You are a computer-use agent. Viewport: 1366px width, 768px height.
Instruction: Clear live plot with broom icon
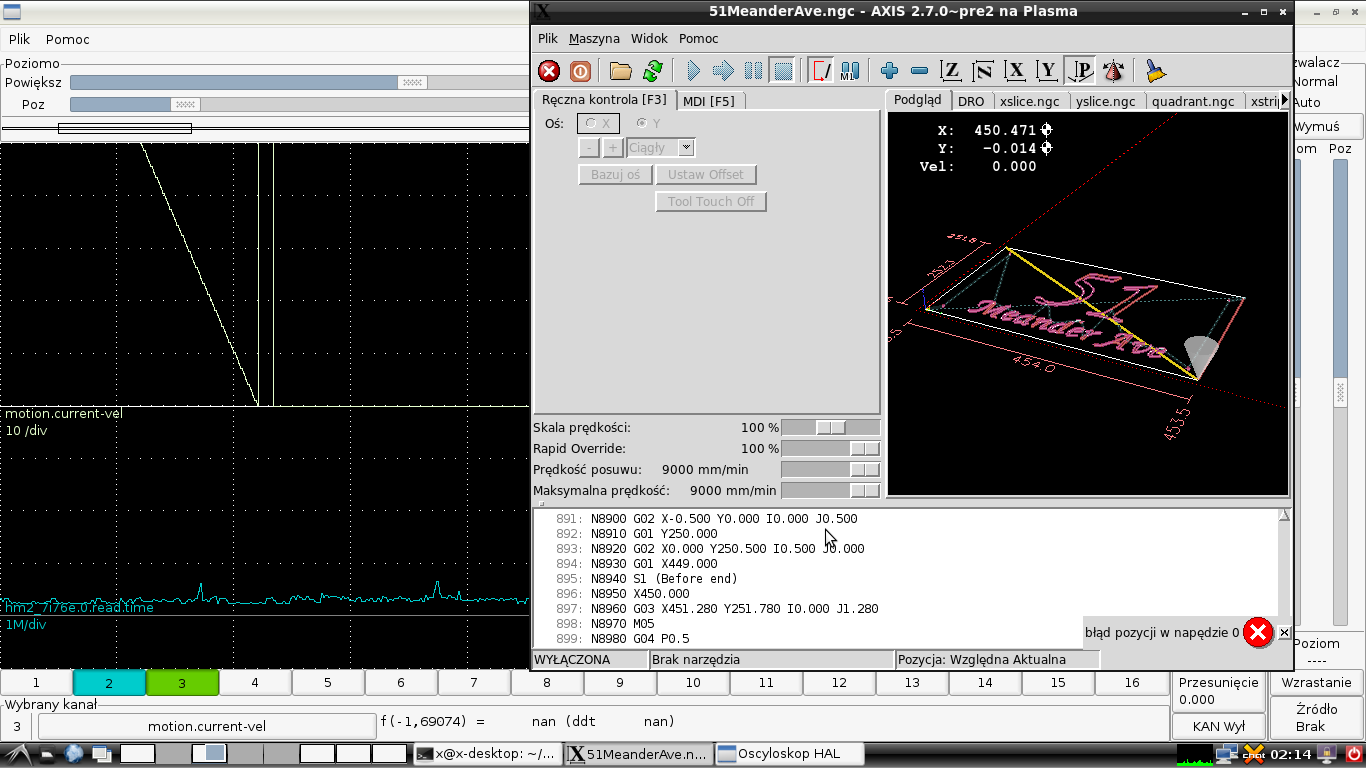click(x=1156, y=71)
